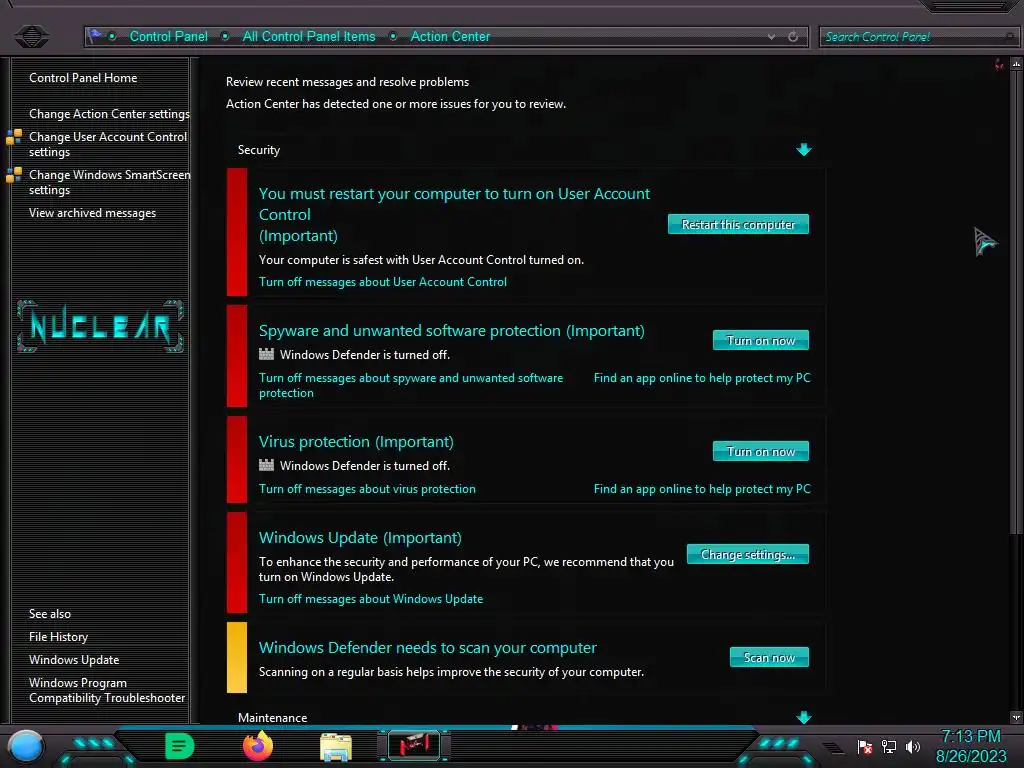This screenshot has width=1024, height=768.
Task: Select the active Control Panel taskbar item
Action: point(414,745)
